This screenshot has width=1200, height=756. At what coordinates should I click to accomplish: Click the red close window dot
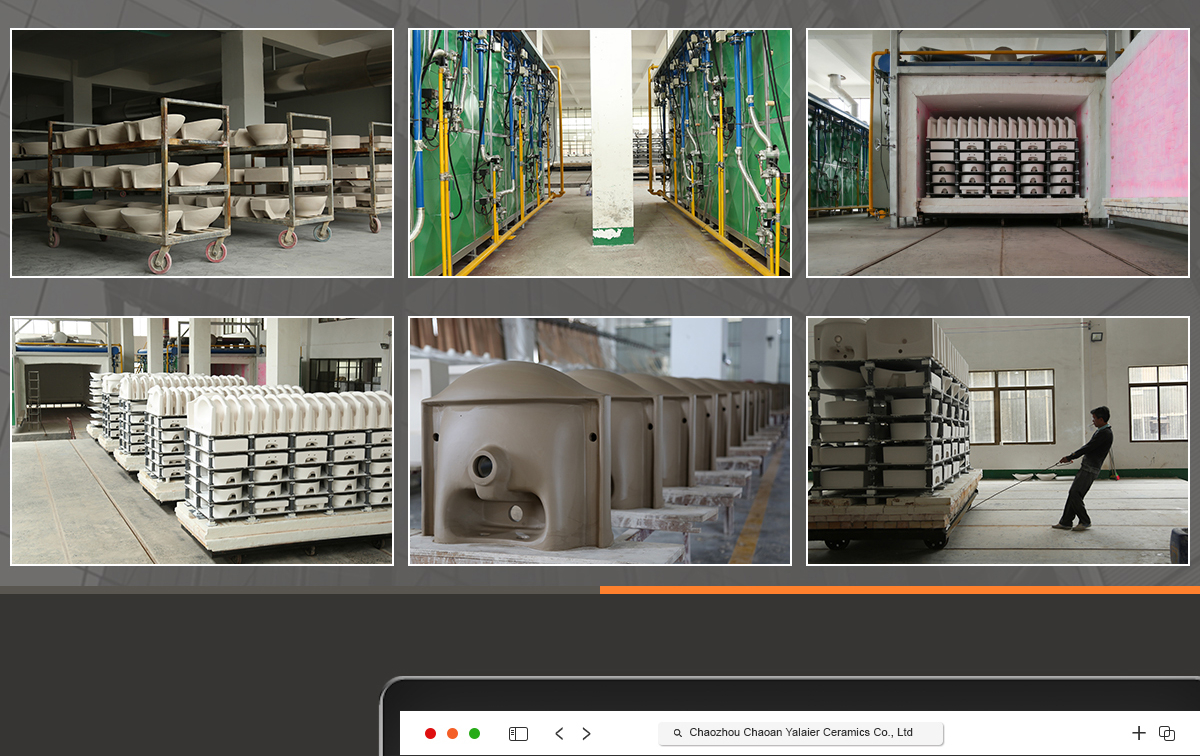(430, 733)
